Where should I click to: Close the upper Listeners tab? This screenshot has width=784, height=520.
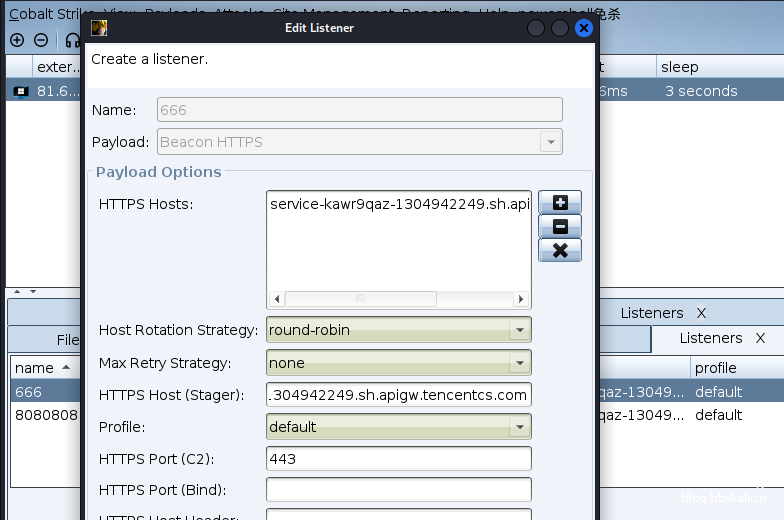pyautogui.click(x=702, y=314)
